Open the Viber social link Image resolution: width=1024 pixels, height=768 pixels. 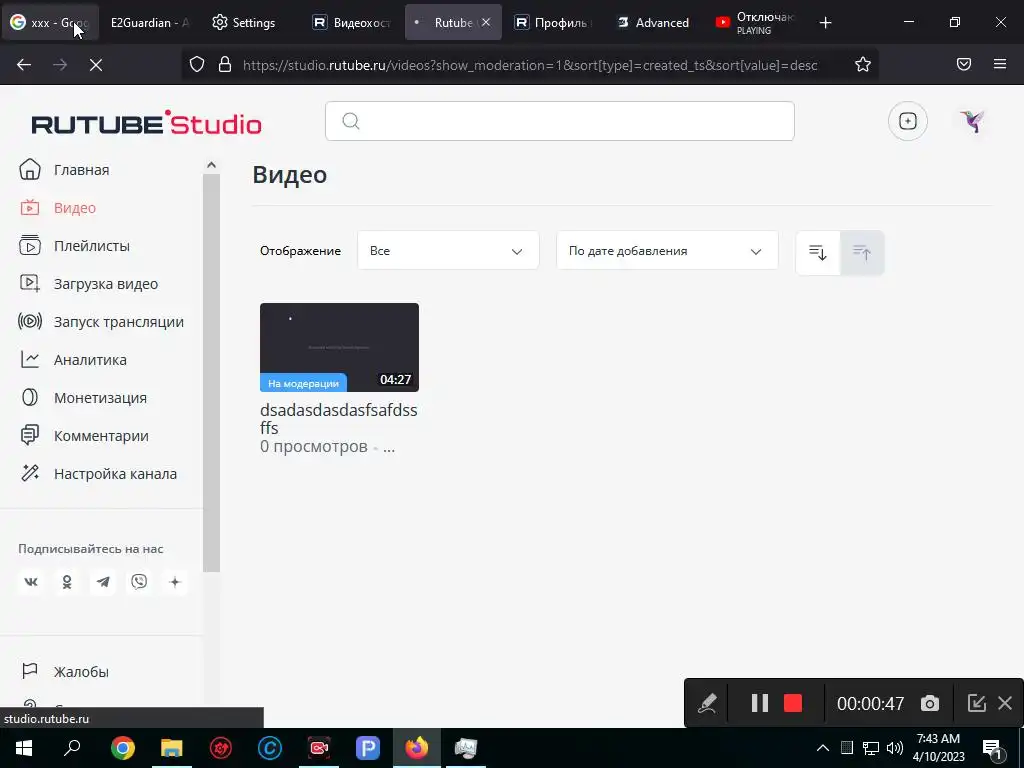[138, 582]
